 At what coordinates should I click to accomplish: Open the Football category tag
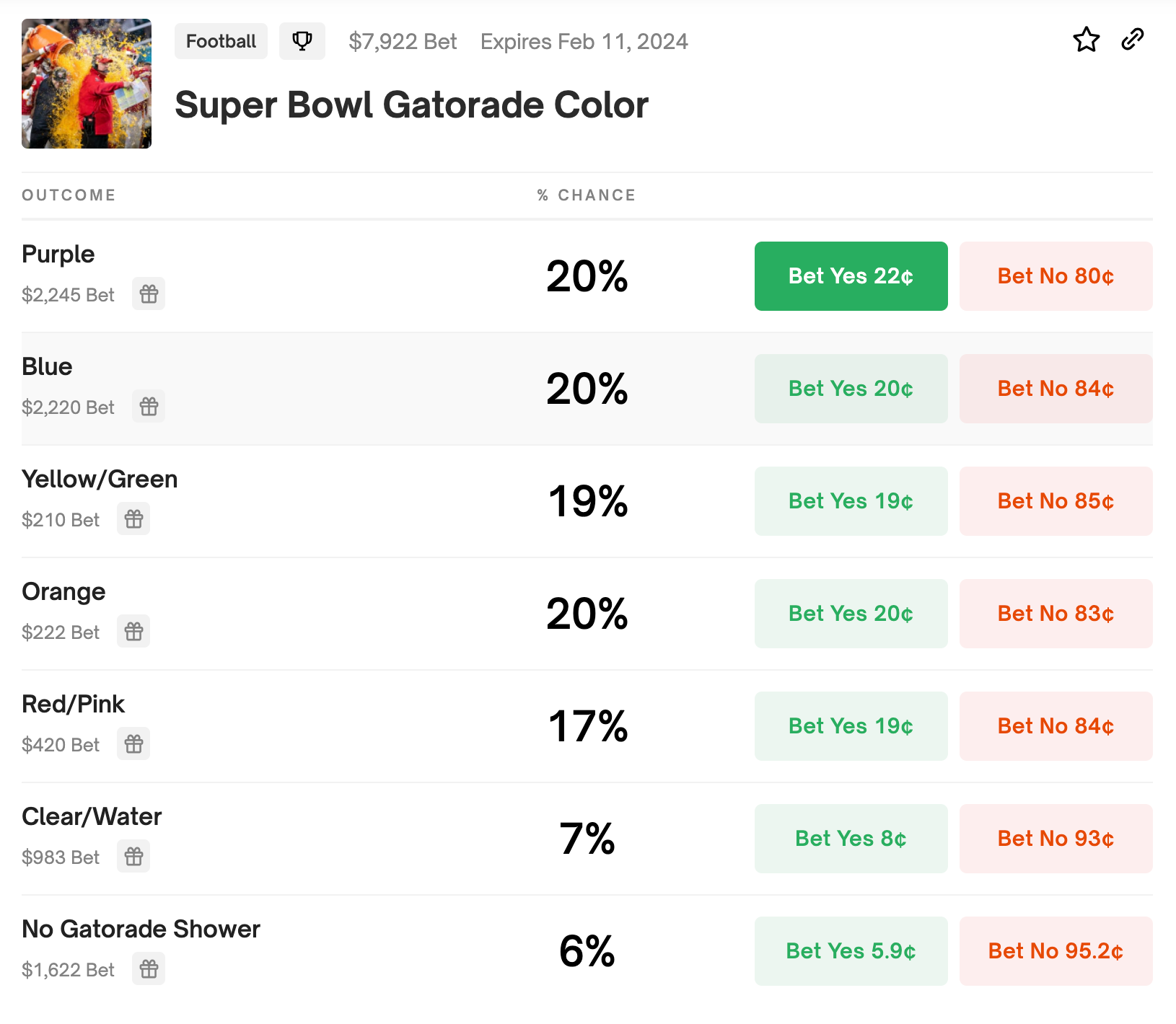coord(221,41)
